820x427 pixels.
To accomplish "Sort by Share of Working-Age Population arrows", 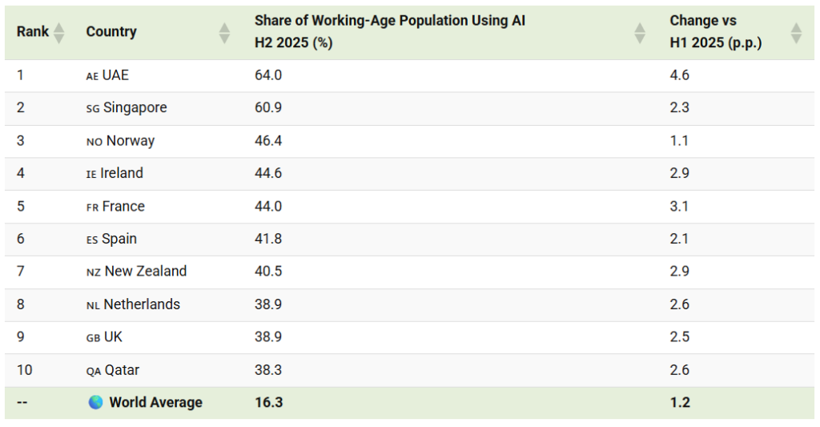I will point(640,33).
